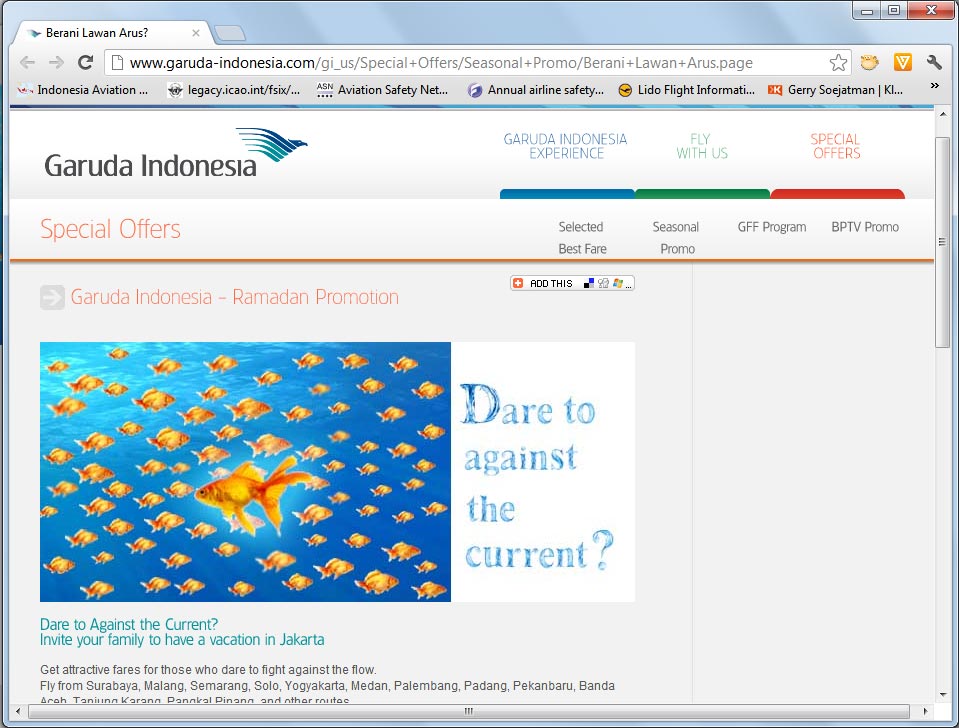Open the wrench settings menu
959x728 pixels.
934,62
